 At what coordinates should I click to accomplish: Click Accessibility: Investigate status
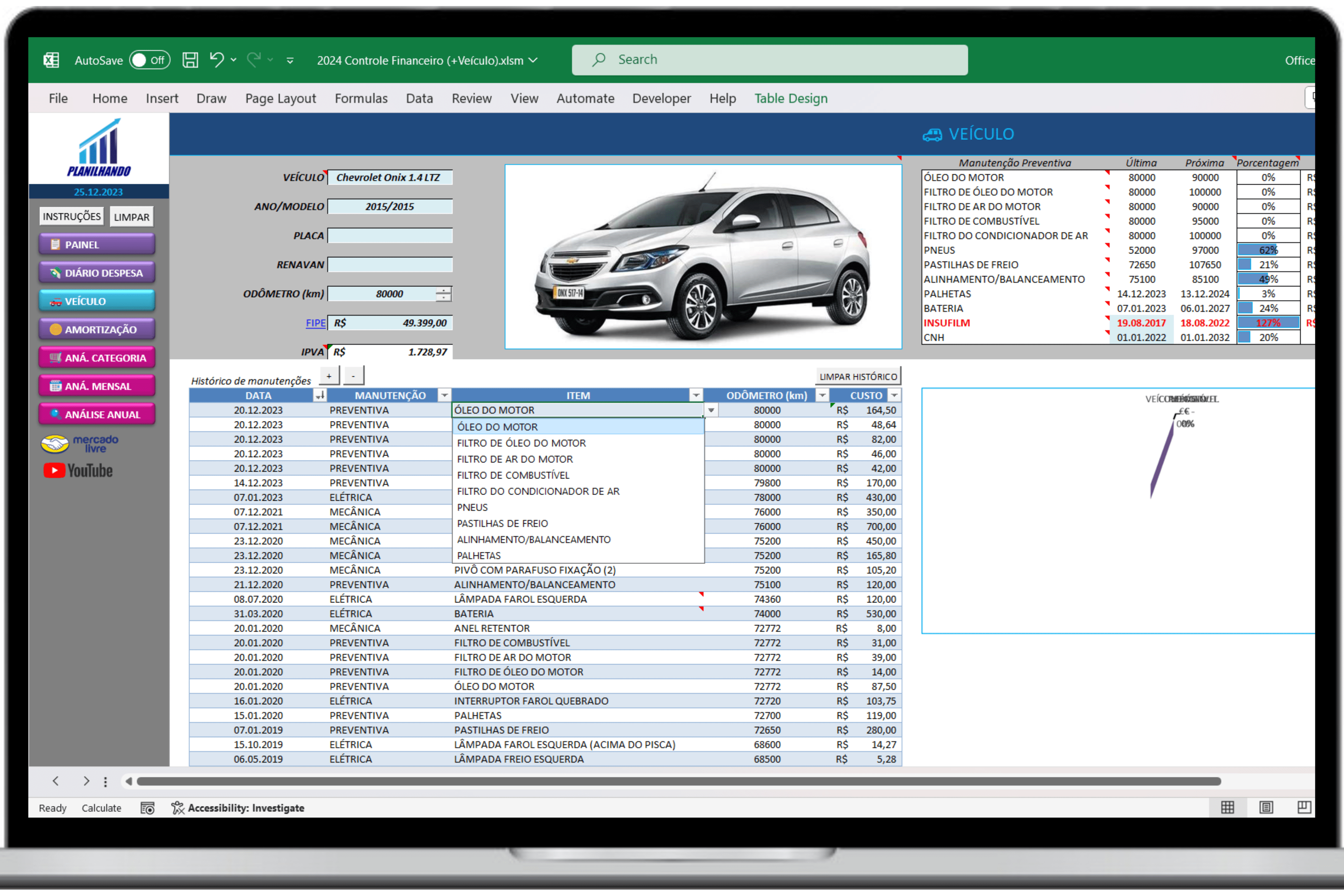click(238, 808)
